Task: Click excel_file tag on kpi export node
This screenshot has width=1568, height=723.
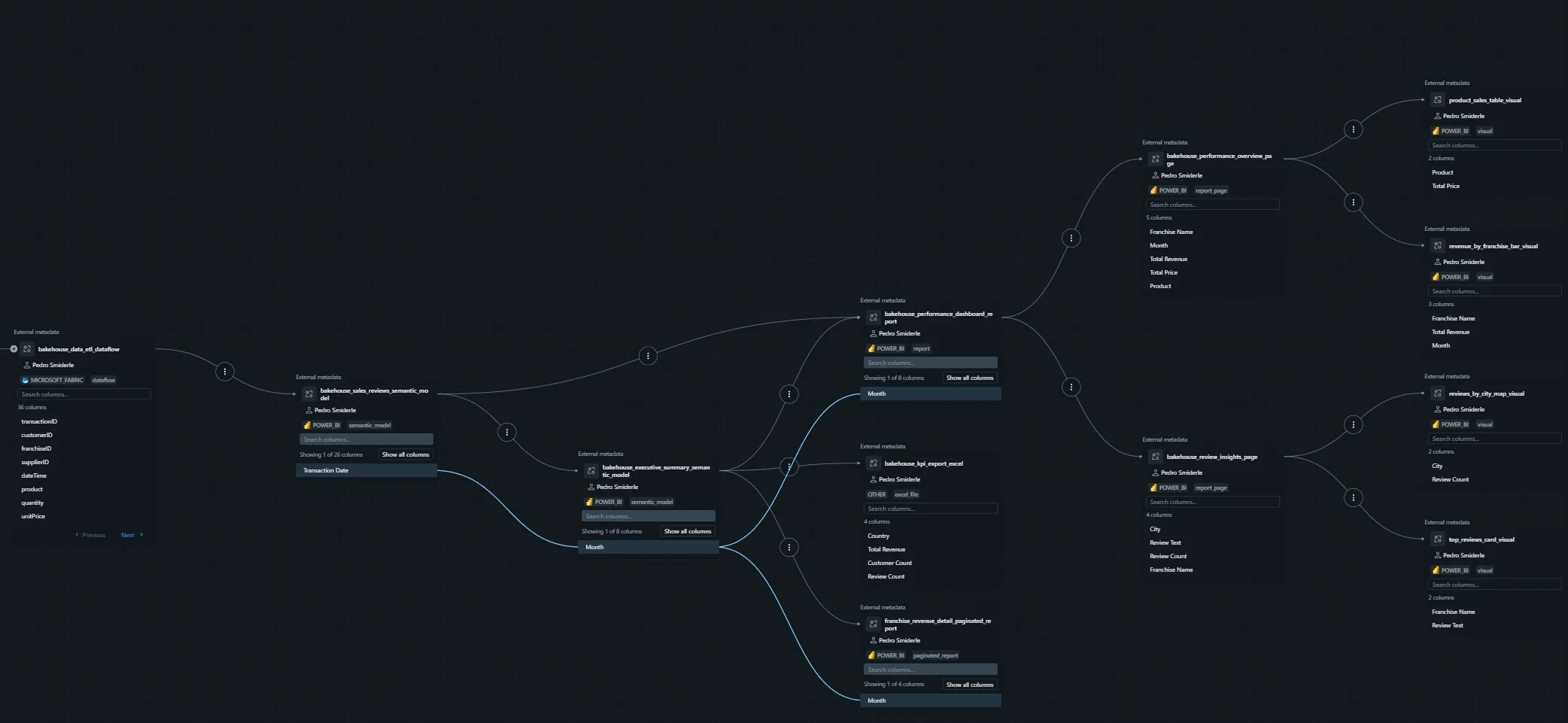Action: click(906, 494)
